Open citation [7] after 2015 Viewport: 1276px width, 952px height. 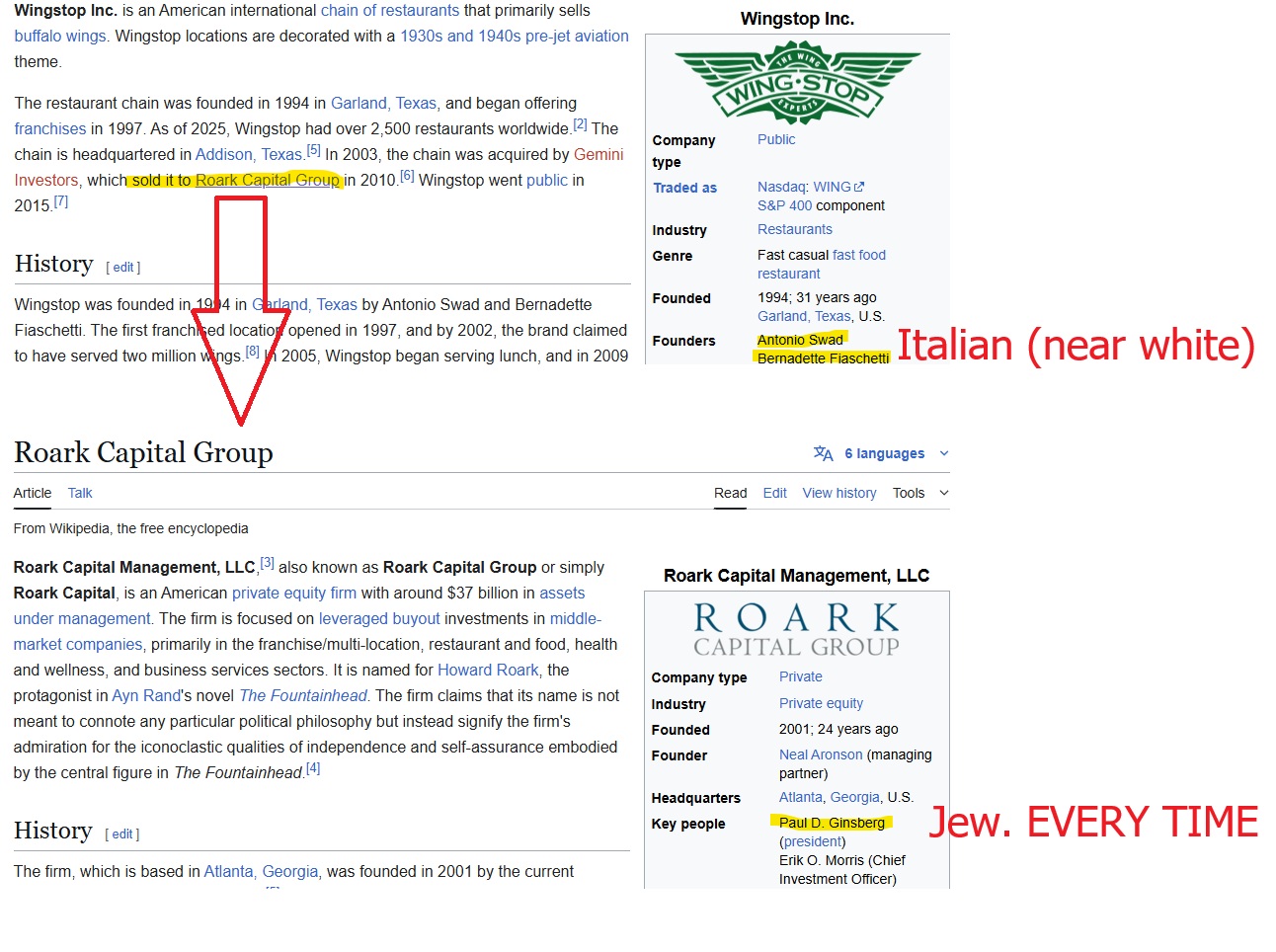[x=61, y=201]
